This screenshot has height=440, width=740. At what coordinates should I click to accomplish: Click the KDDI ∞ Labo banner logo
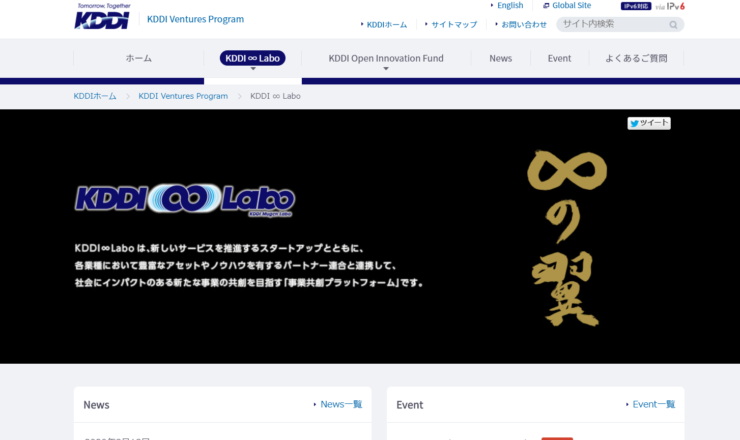(x=185, y=198)
